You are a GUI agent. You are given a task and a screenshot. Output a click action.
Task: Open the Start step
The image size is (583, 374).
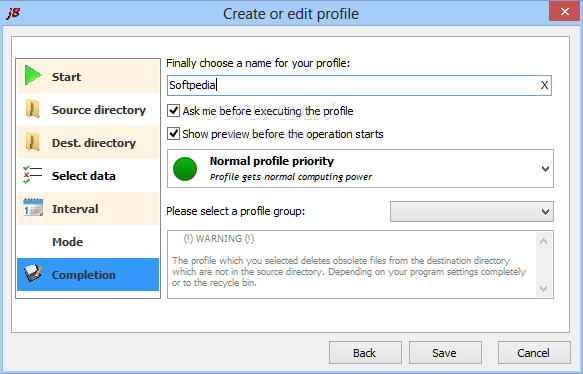[x=88, y=77]
